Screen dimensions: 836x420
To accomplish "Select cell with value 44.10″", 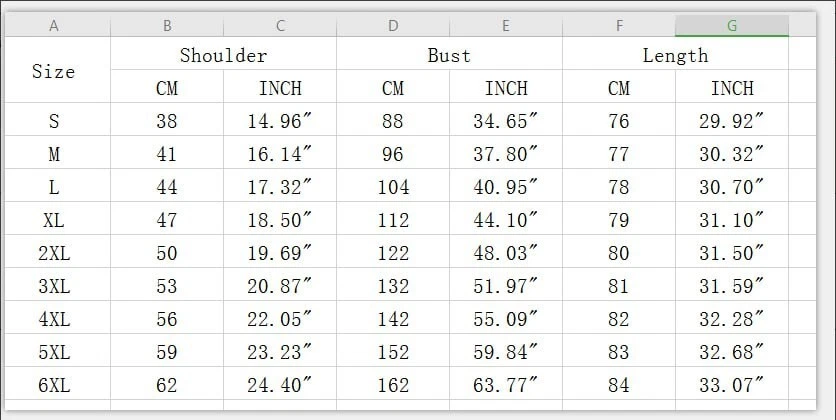I will [x=506, y=220].
